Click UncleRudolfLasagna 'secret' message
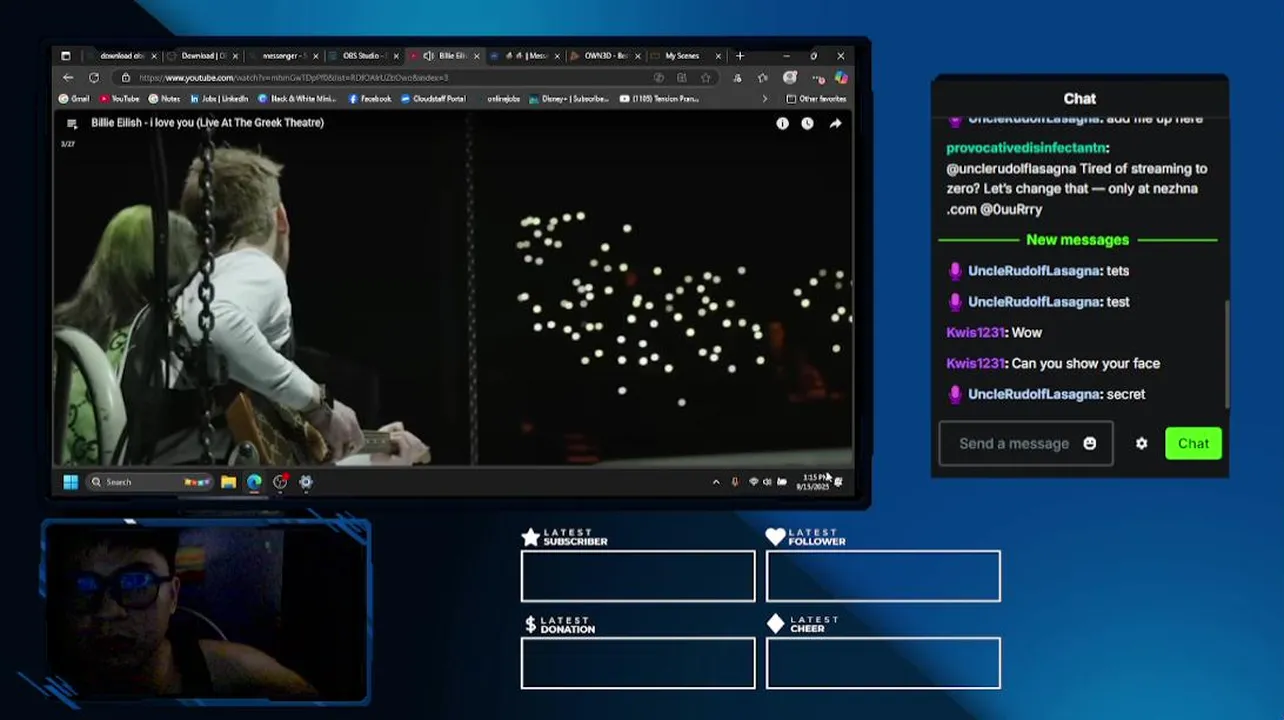 1046,394
